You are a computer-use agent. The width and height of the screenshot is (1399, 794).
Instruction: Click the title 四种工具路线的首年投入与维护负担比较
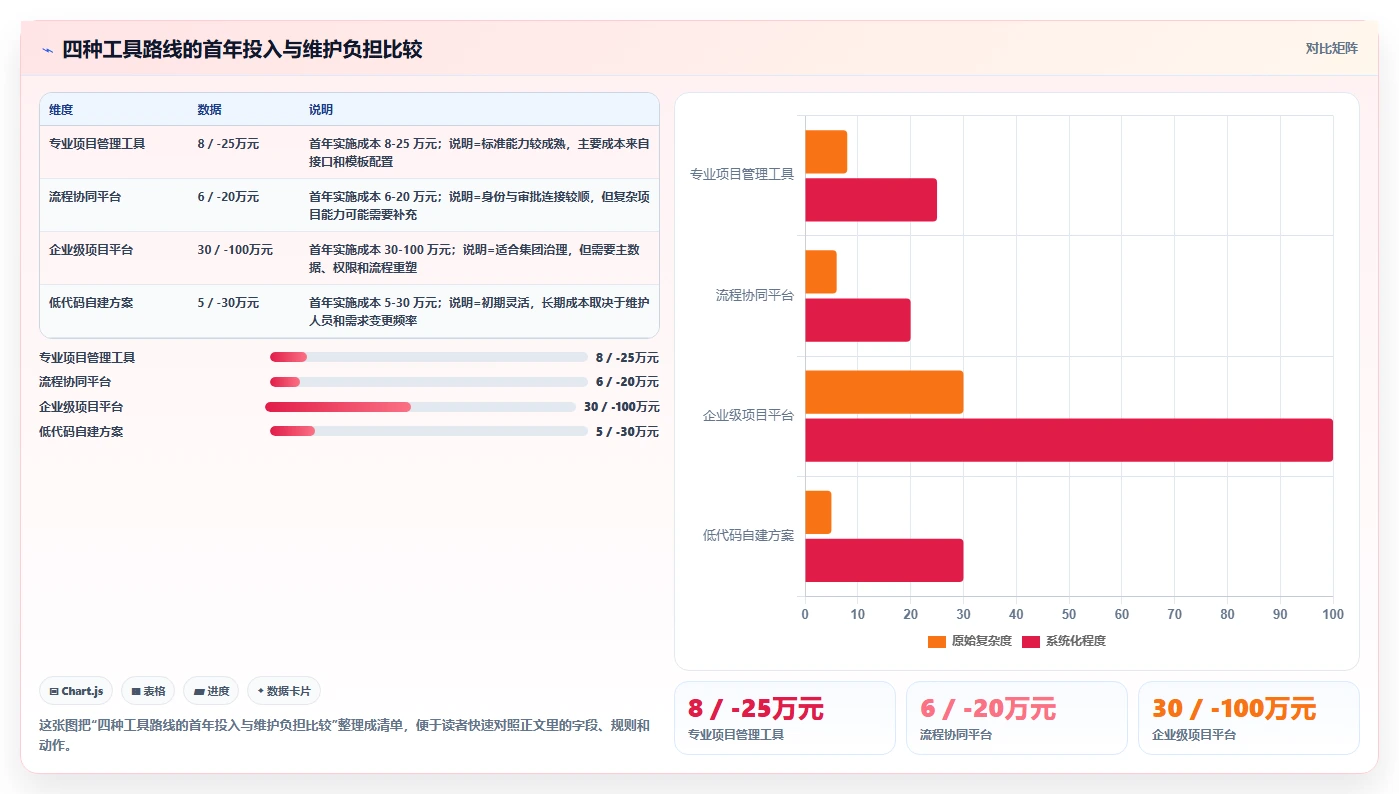(242, 50)
